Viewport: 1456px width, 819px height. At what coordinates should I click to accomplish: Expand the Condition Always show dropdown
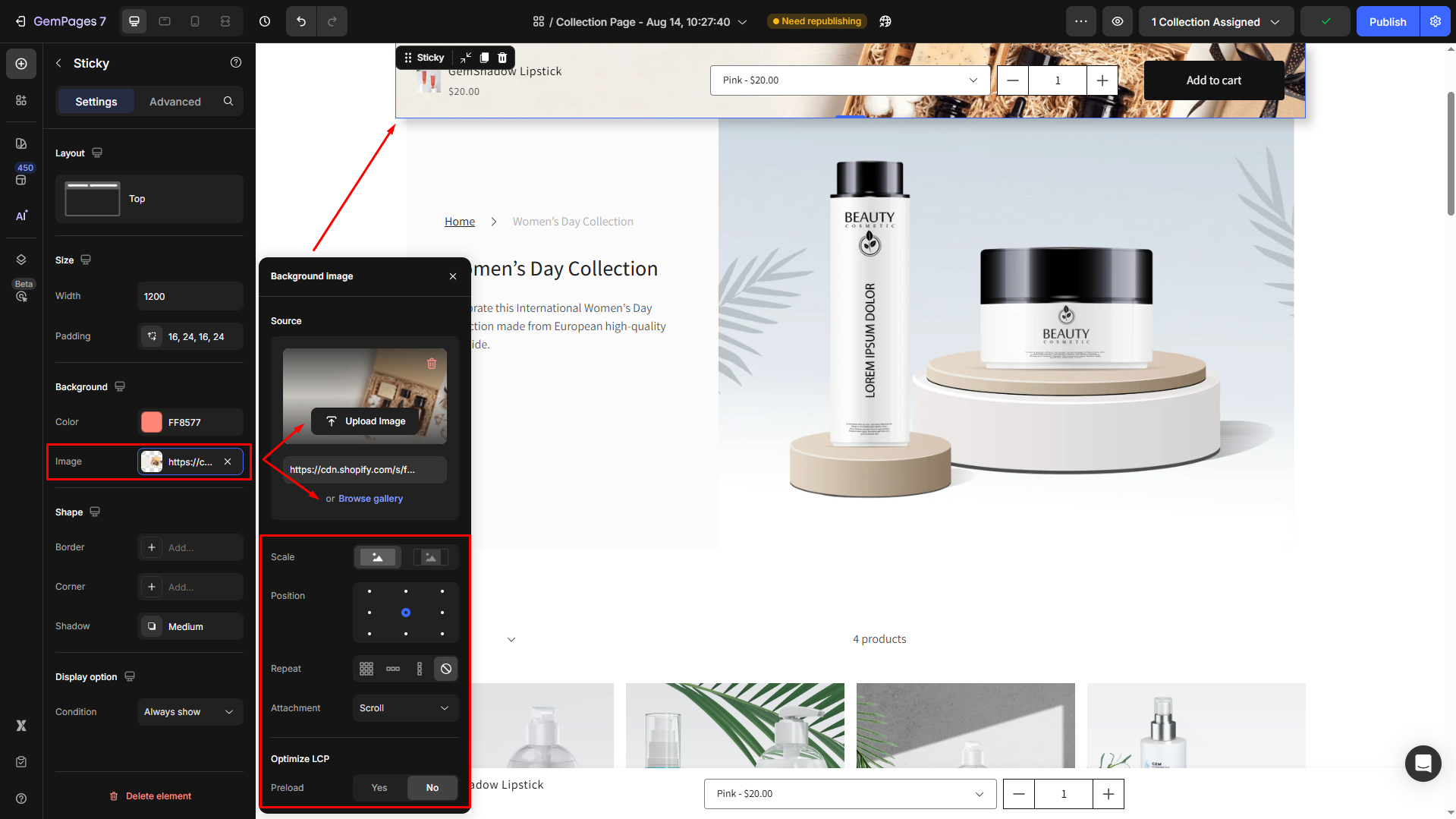click(x=190, y=712)
